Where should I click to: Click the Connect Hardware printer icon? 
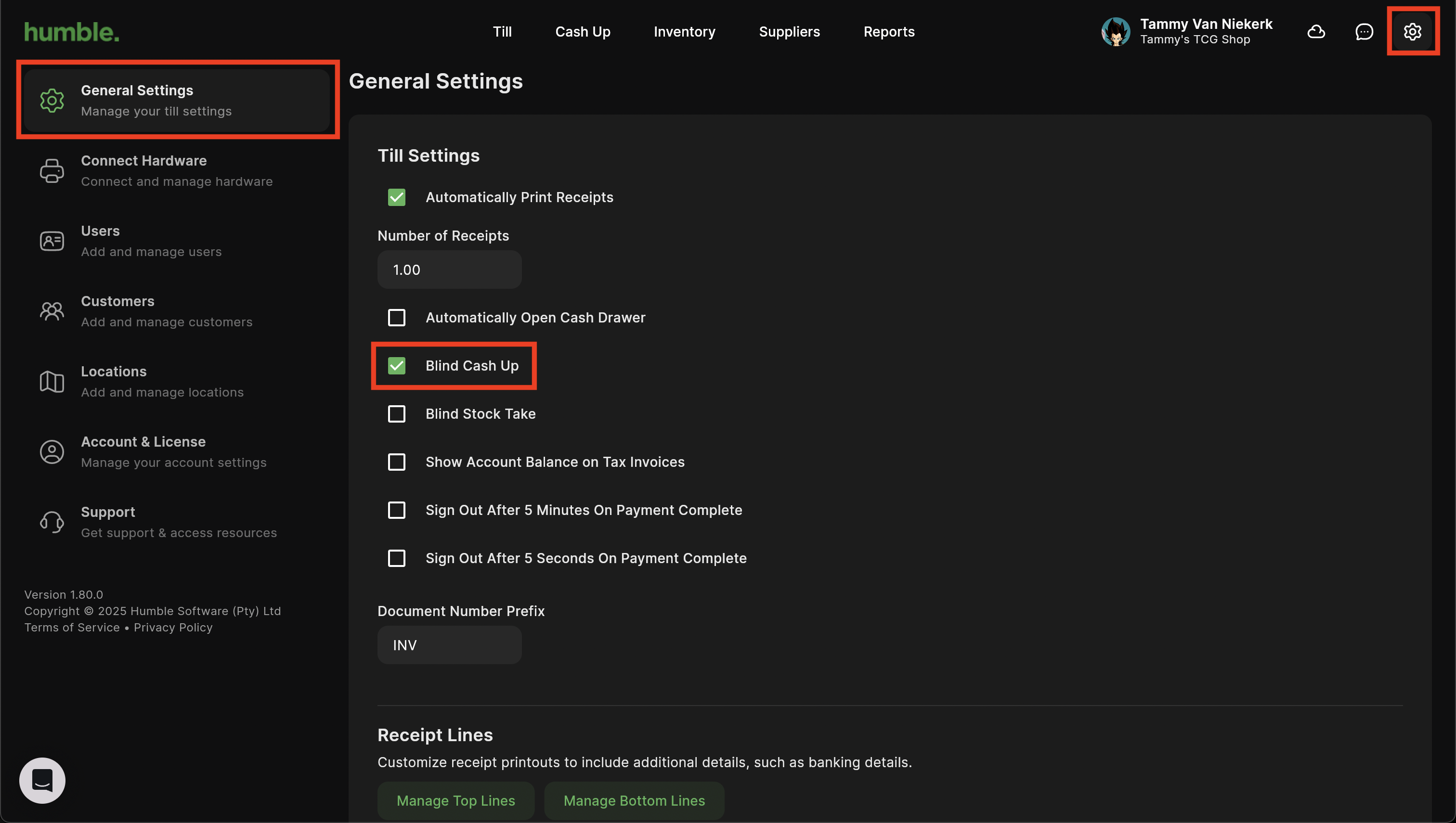52,171
